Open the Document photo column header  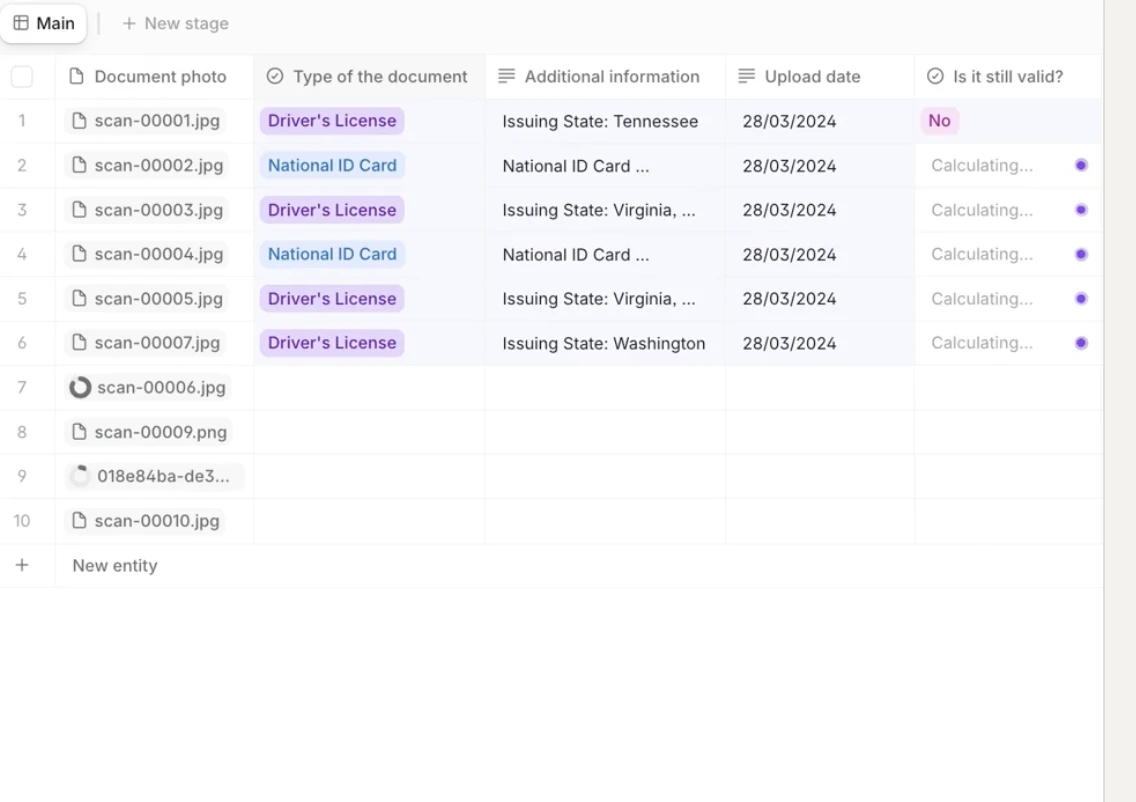pyautogui.click(x=154, y=76)
